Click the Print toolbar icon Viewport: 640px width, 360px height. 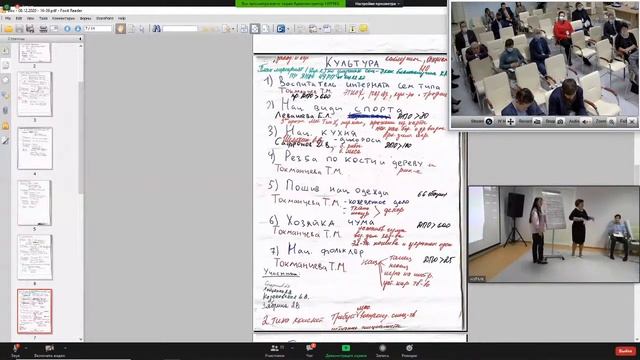click(43, 29)
